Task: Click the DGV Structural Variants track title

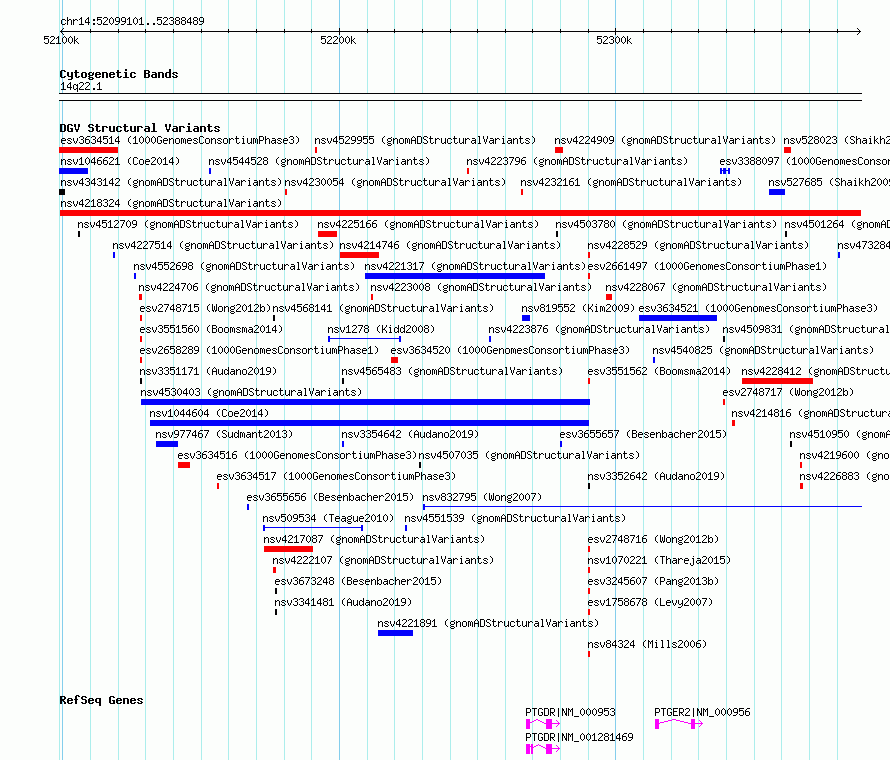Action: tap(140, 128)
